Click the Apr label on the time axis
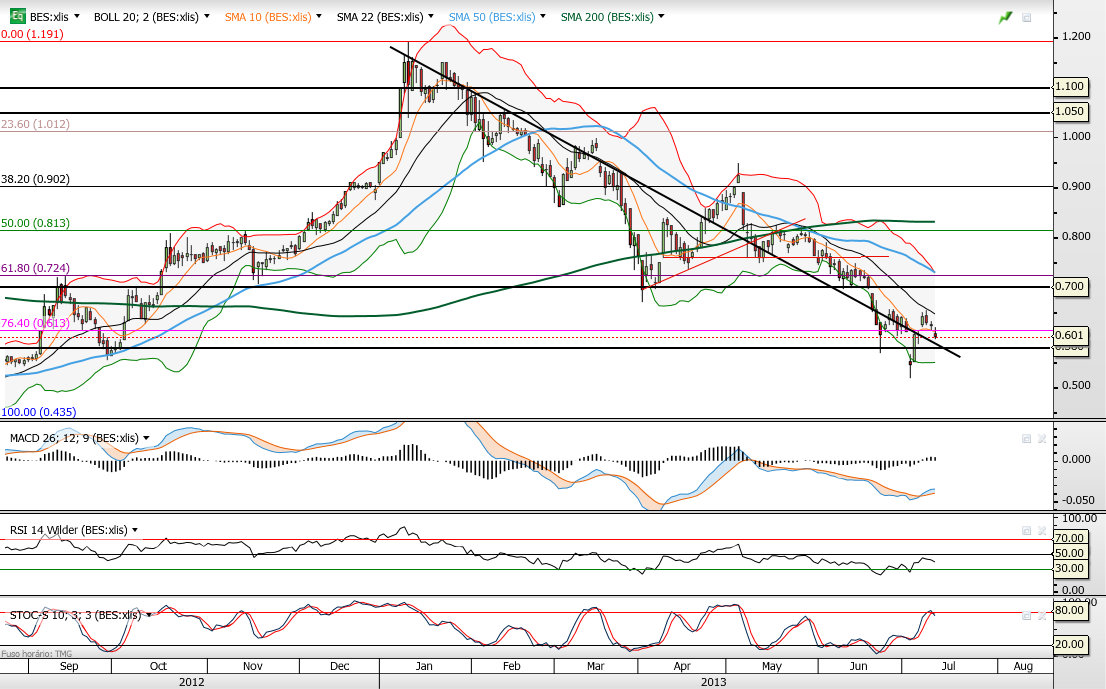This screenshot has height=689, width=1106. click(x=682, y=666)
